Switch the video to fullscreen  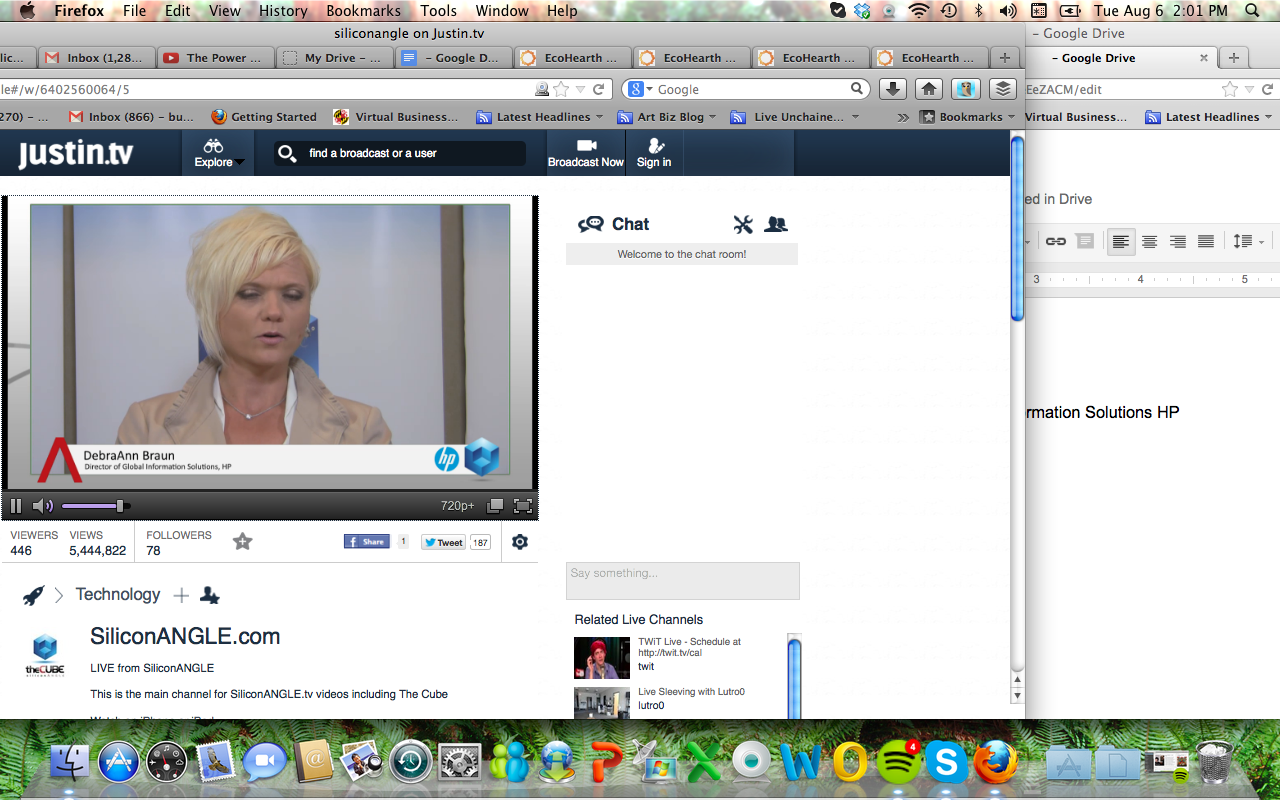(x=522, y=506)
